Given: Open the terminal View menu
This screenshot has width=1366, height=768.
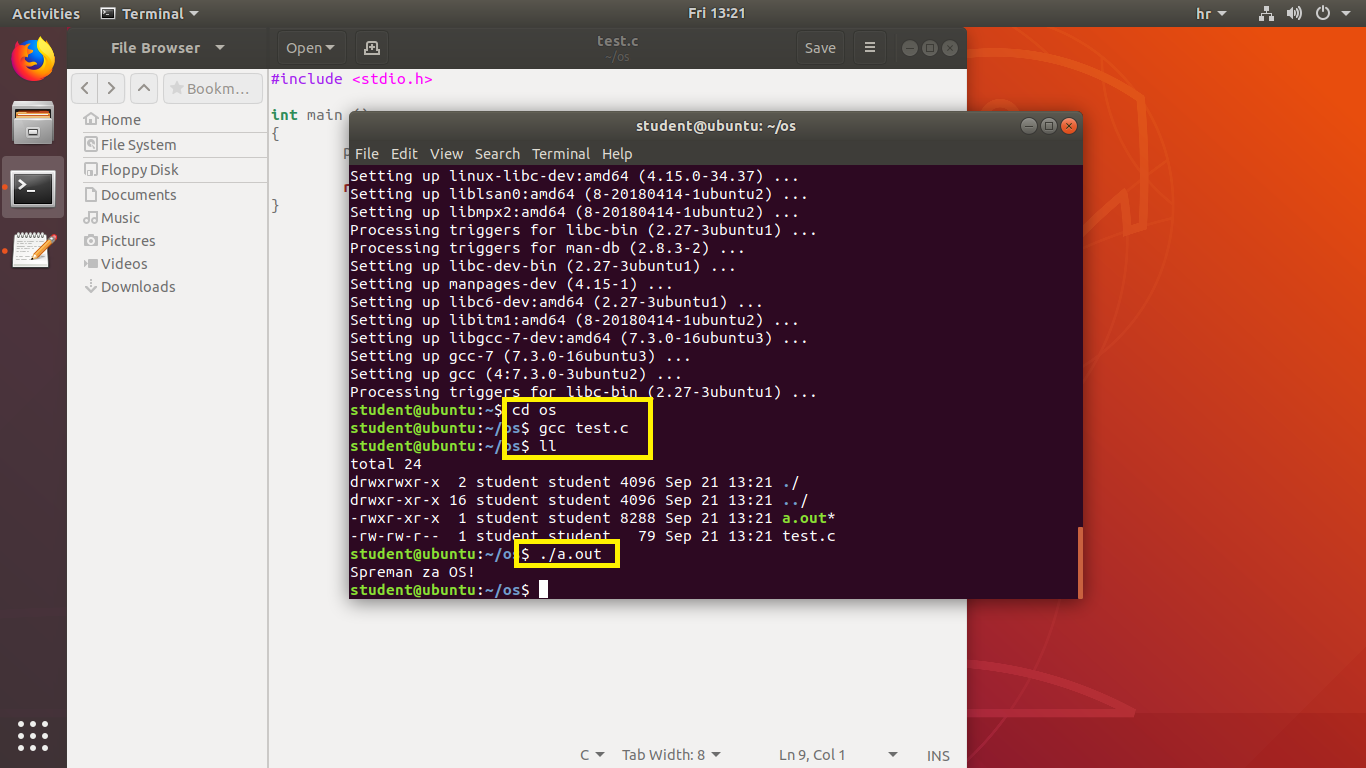Looking at the screenshot, I should (x=446, y=154).
